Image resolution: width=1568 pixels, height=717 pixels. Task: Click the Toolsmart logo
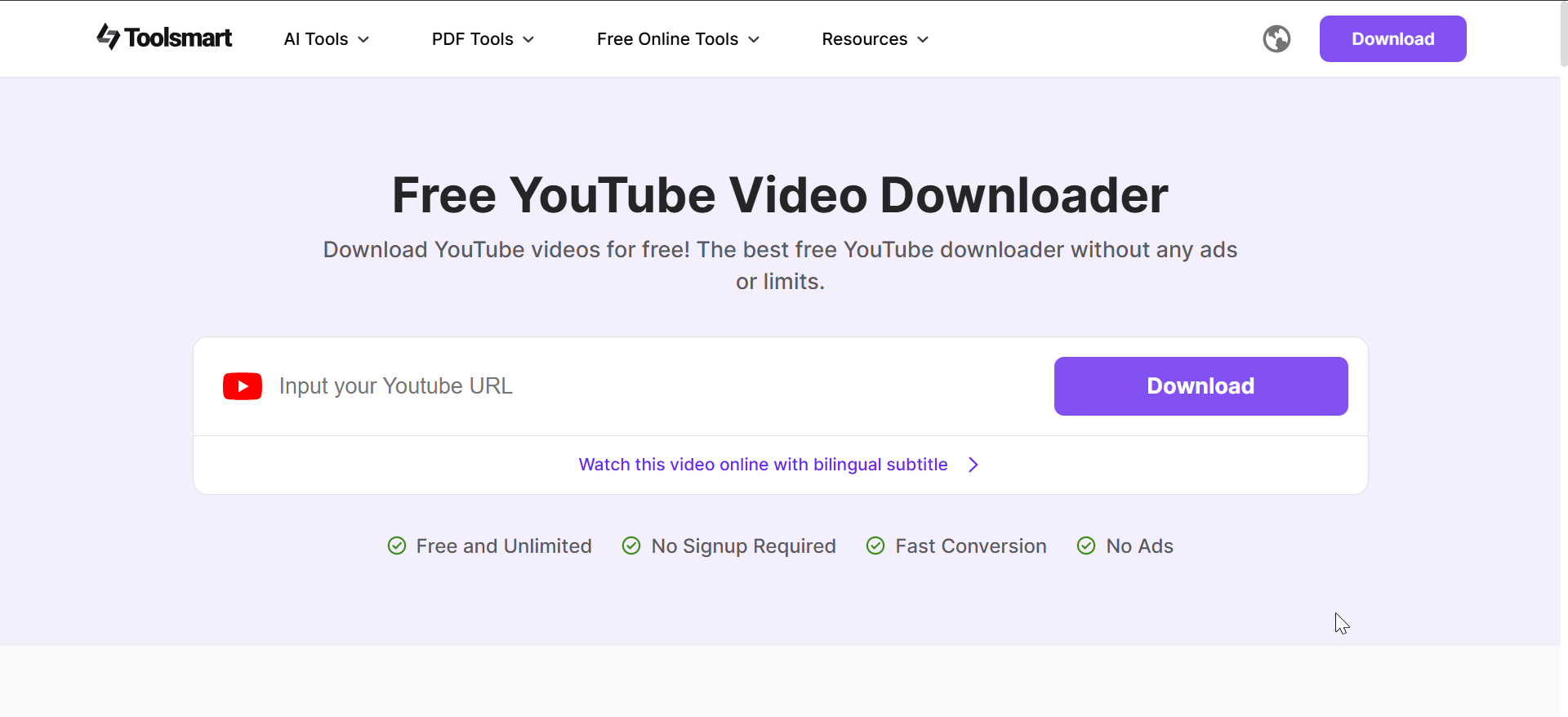[164, 38]
